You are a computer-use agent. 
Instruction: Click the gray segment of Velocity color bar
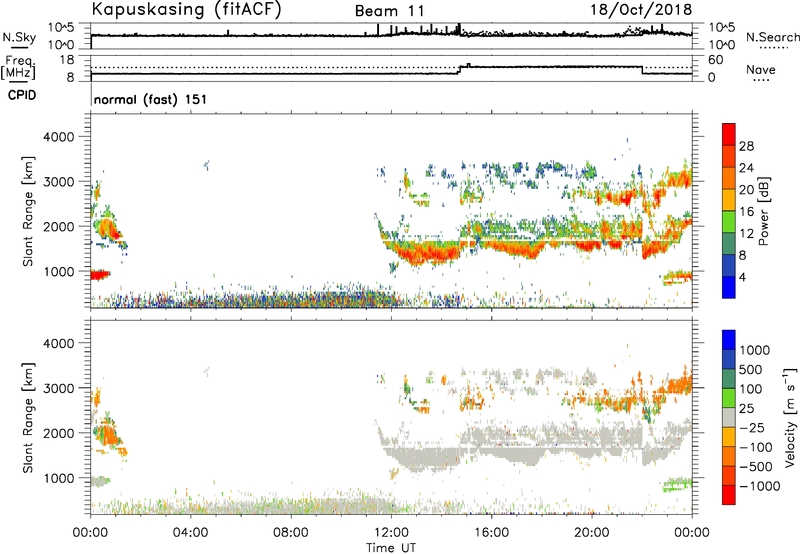point(729,418)
